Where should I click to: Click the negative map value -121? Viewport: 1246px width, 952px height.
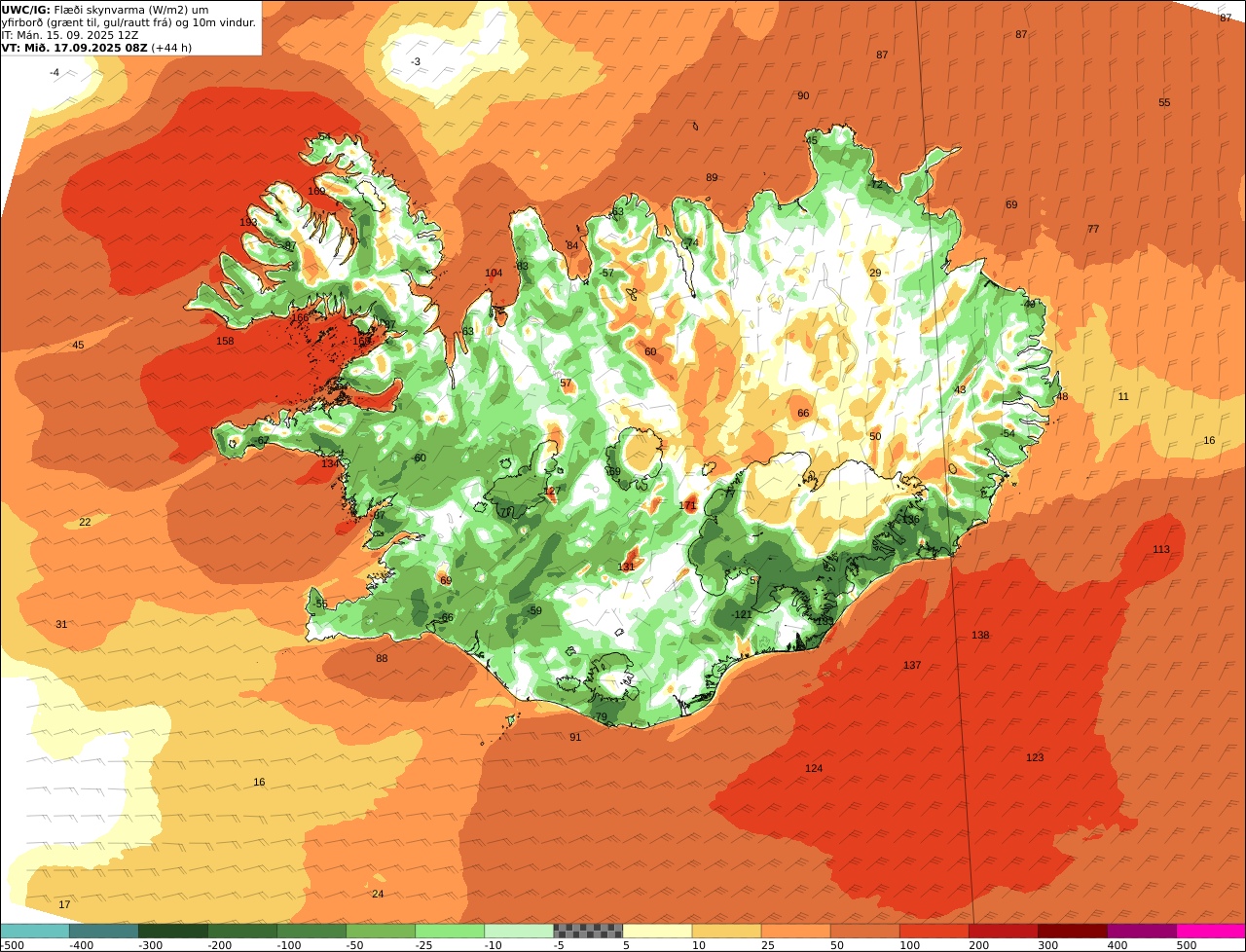742,614
